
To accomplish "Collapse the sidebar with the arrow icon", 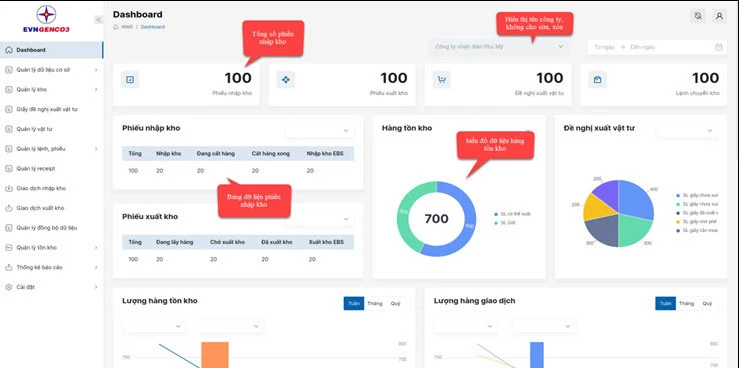I will 98,19.
